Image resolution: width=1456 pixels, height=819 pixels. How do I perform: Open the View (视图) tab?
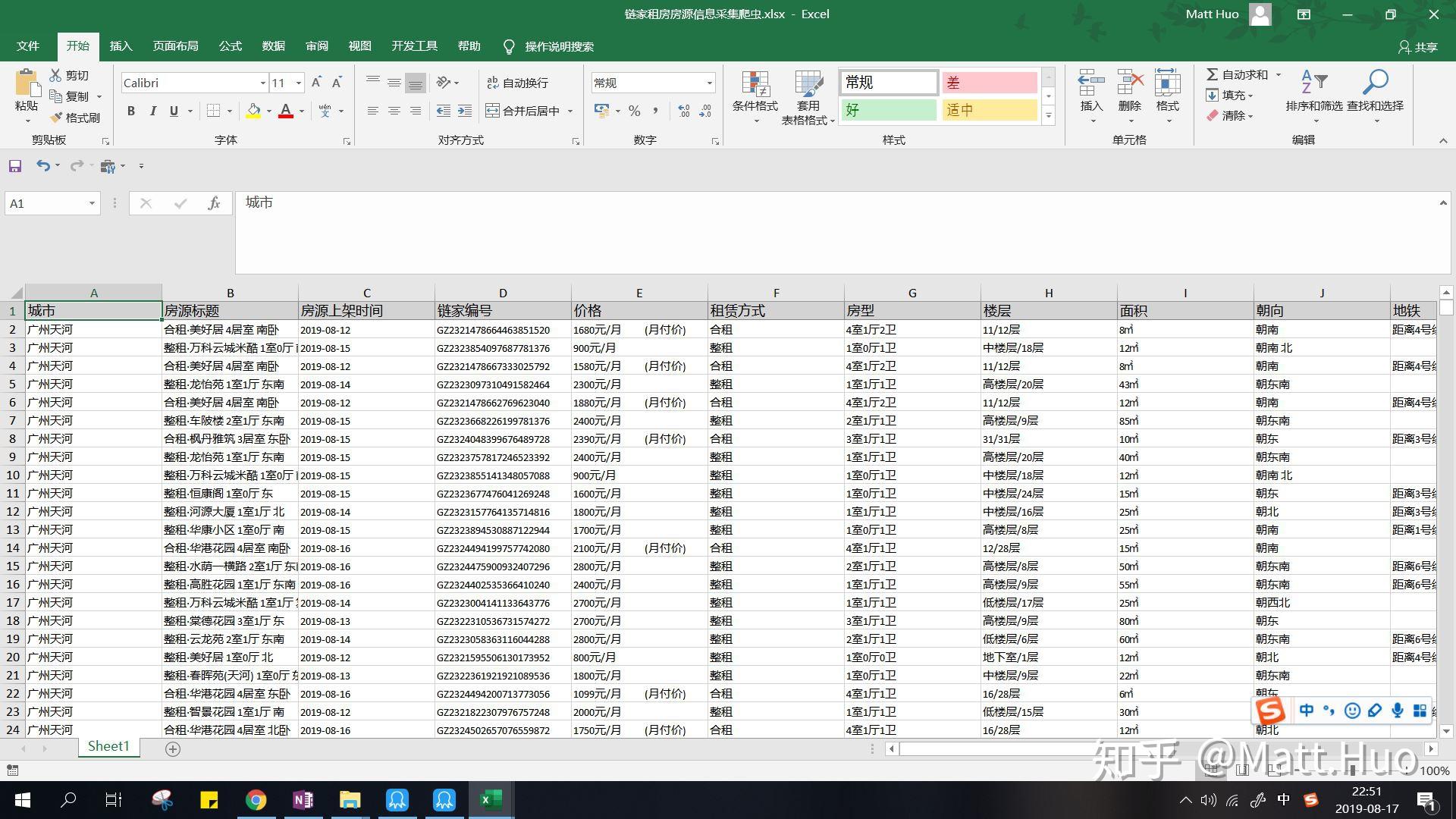click(360, 46)
